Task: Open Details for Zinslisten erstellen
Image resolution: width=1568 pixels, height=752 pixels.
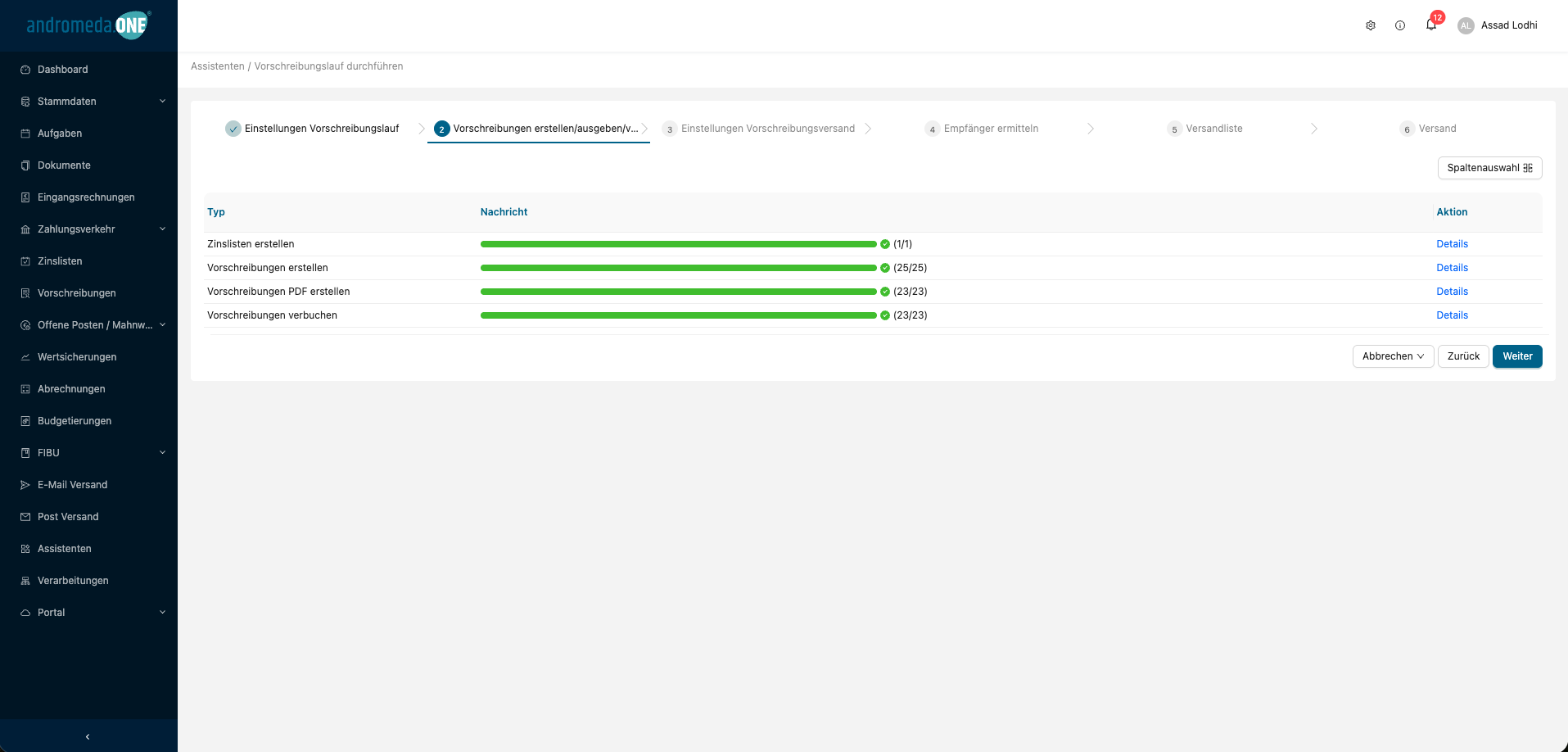Action: tap(1452, 244)
